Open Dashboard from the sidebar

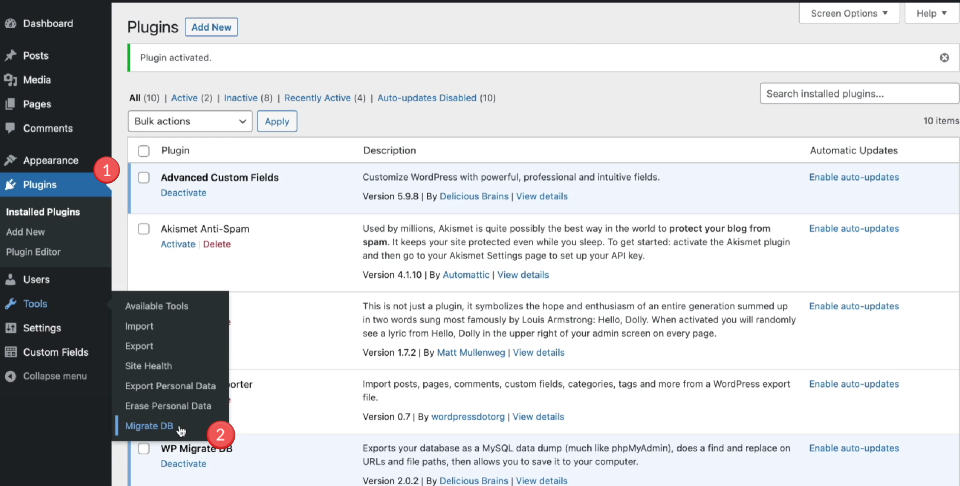point(48,24)
